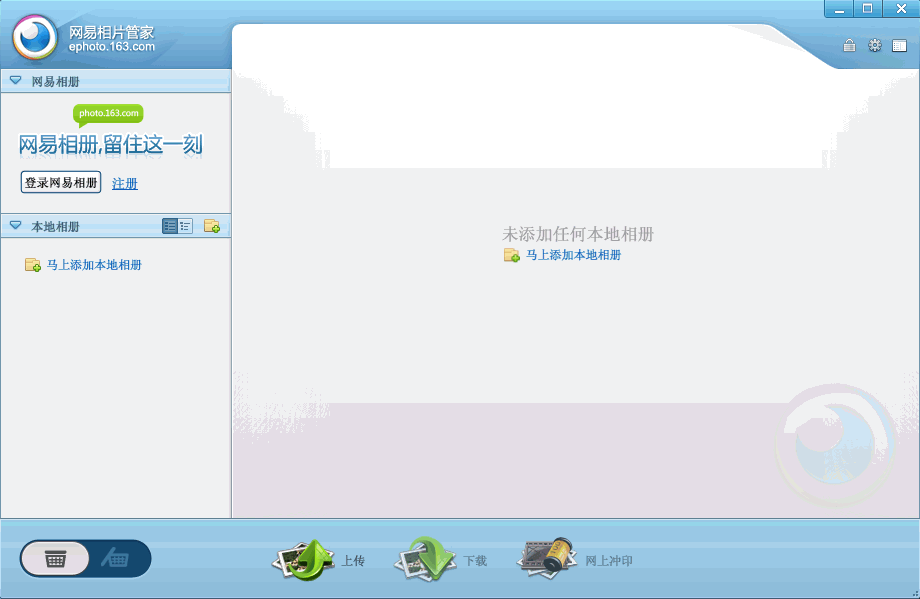The image size is (920, 599).
Task: Click the 下载 label
Action: coord(475,561)
